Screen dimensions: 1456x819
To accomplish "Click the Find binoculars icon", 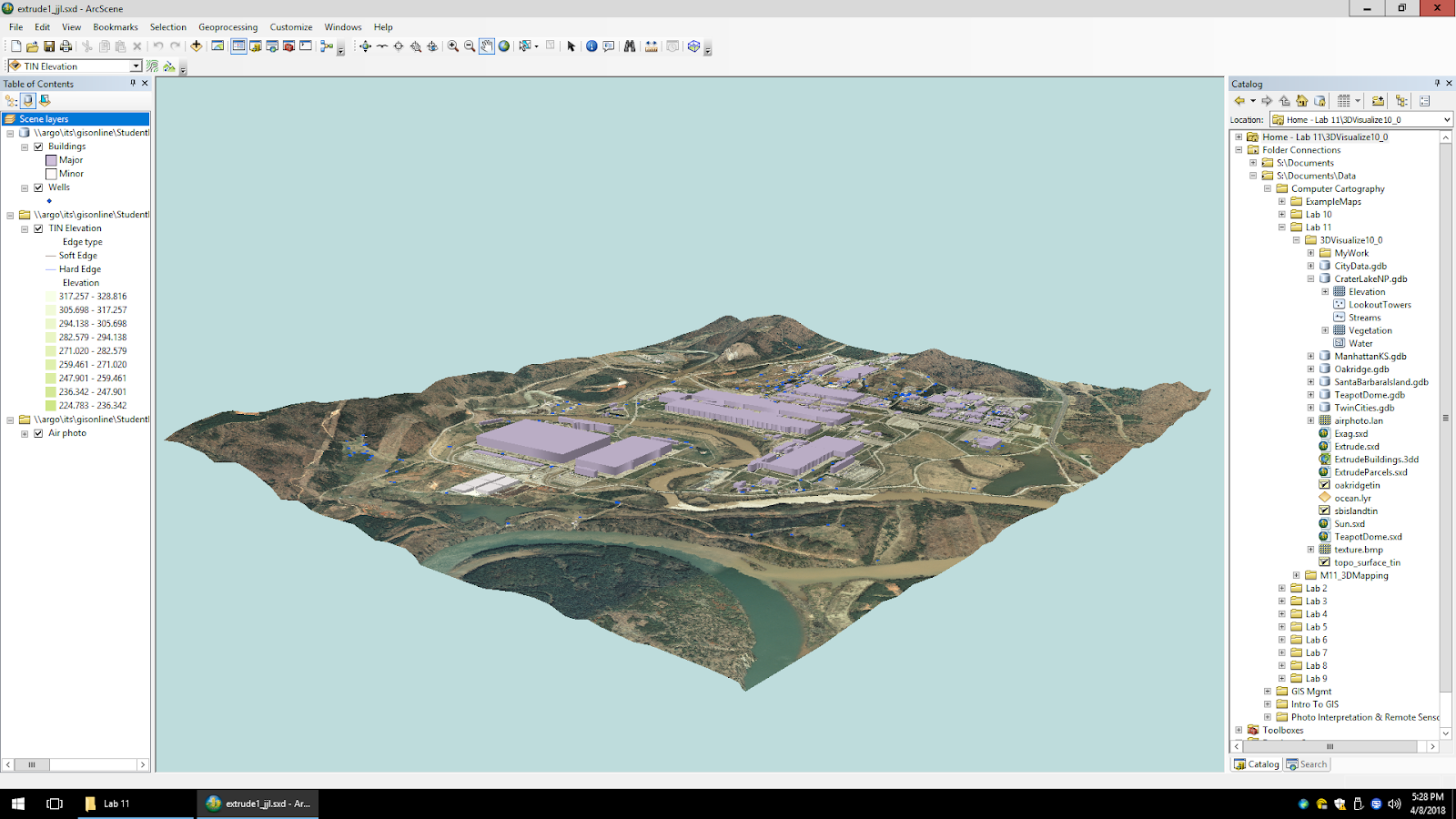I will point(630,45).
